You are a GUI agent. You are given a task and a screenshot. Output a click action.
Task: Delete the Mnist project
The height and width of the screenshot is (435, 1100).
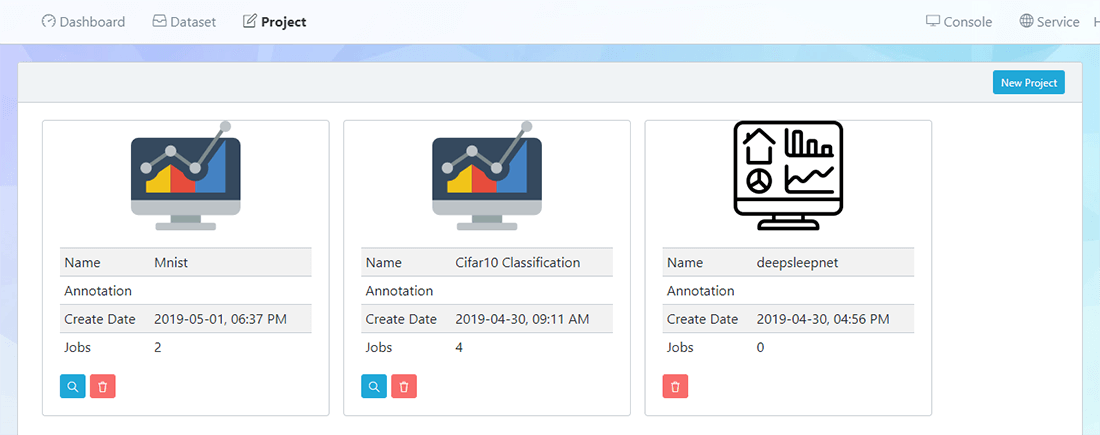[102, 387]
